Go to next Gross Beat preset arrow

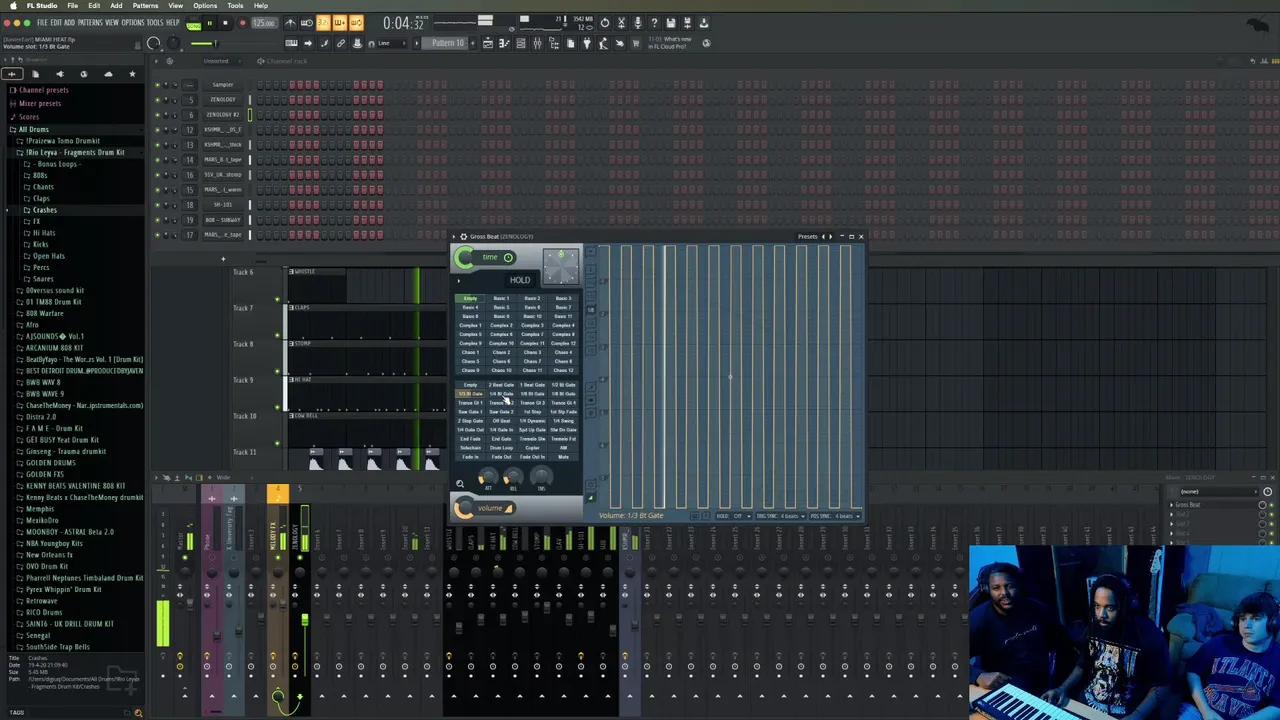[x=831, y=236]
